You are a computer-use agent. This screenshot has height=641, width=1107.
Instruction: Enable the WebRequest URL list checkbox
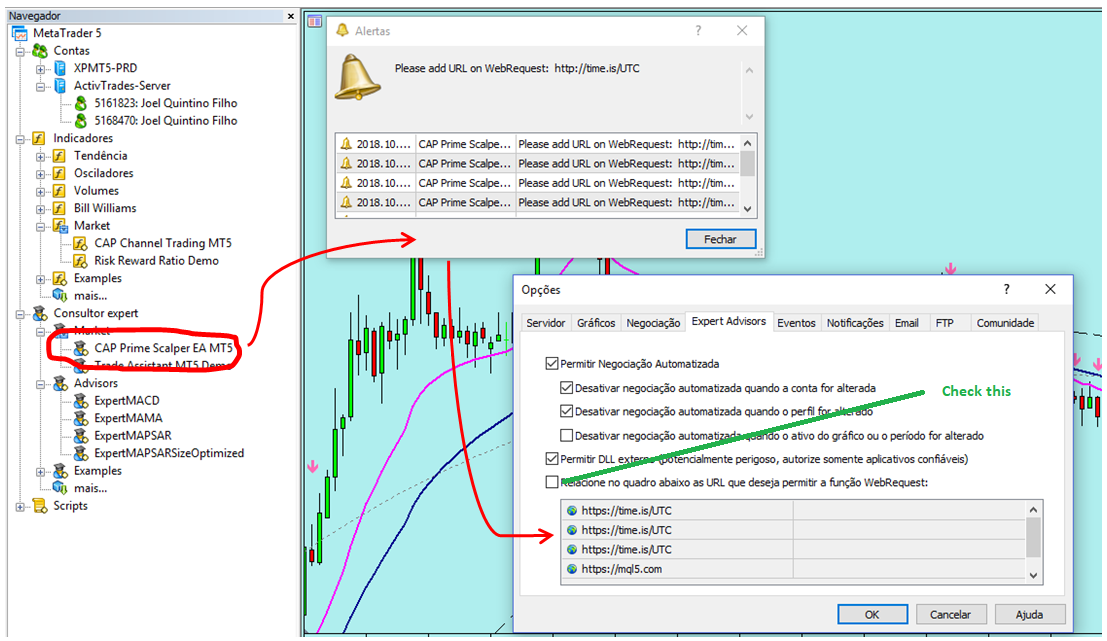pos(552,482)
